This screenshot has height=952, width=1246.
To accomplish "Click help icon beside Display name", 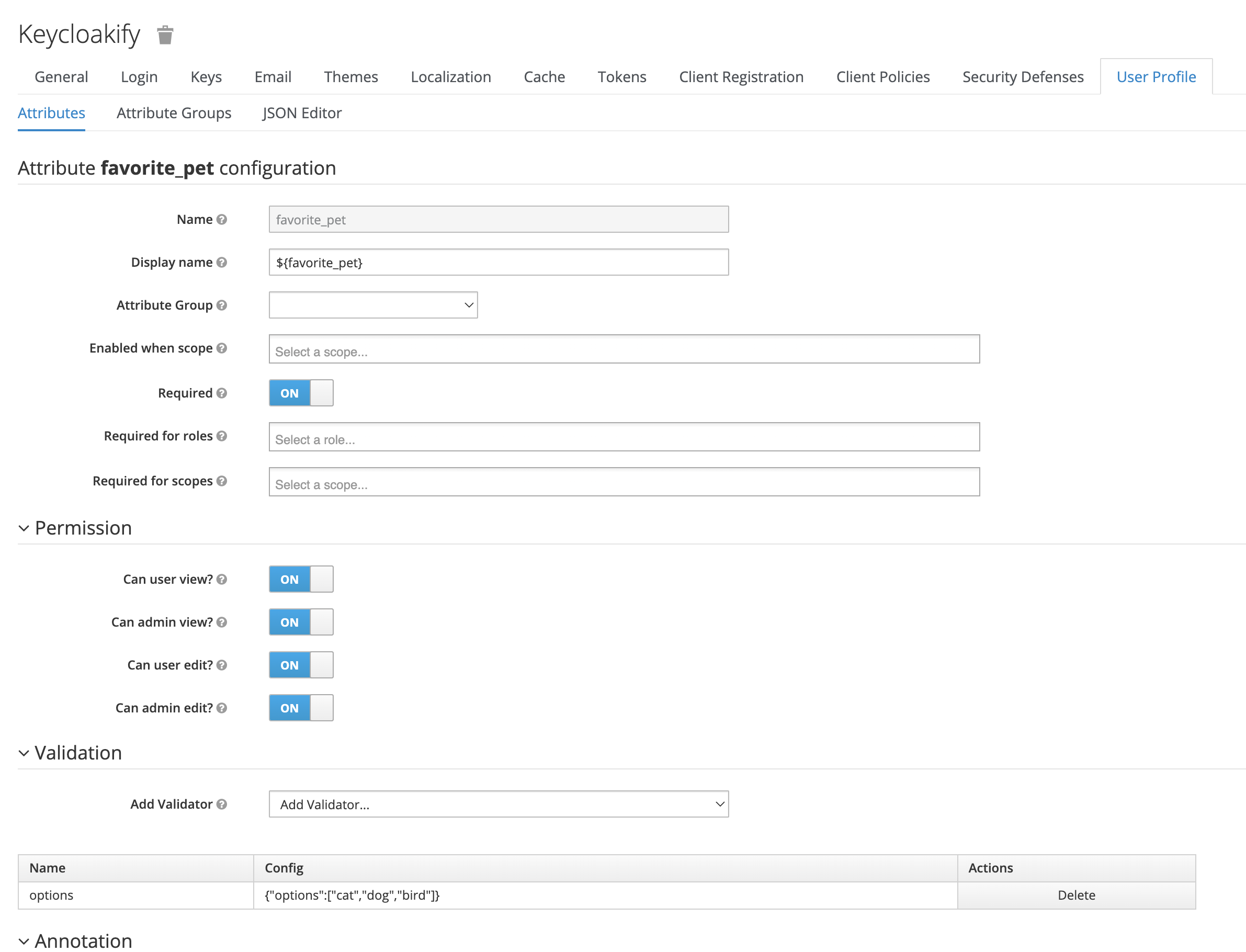I will pyautogui.click(x=222, y=263).
